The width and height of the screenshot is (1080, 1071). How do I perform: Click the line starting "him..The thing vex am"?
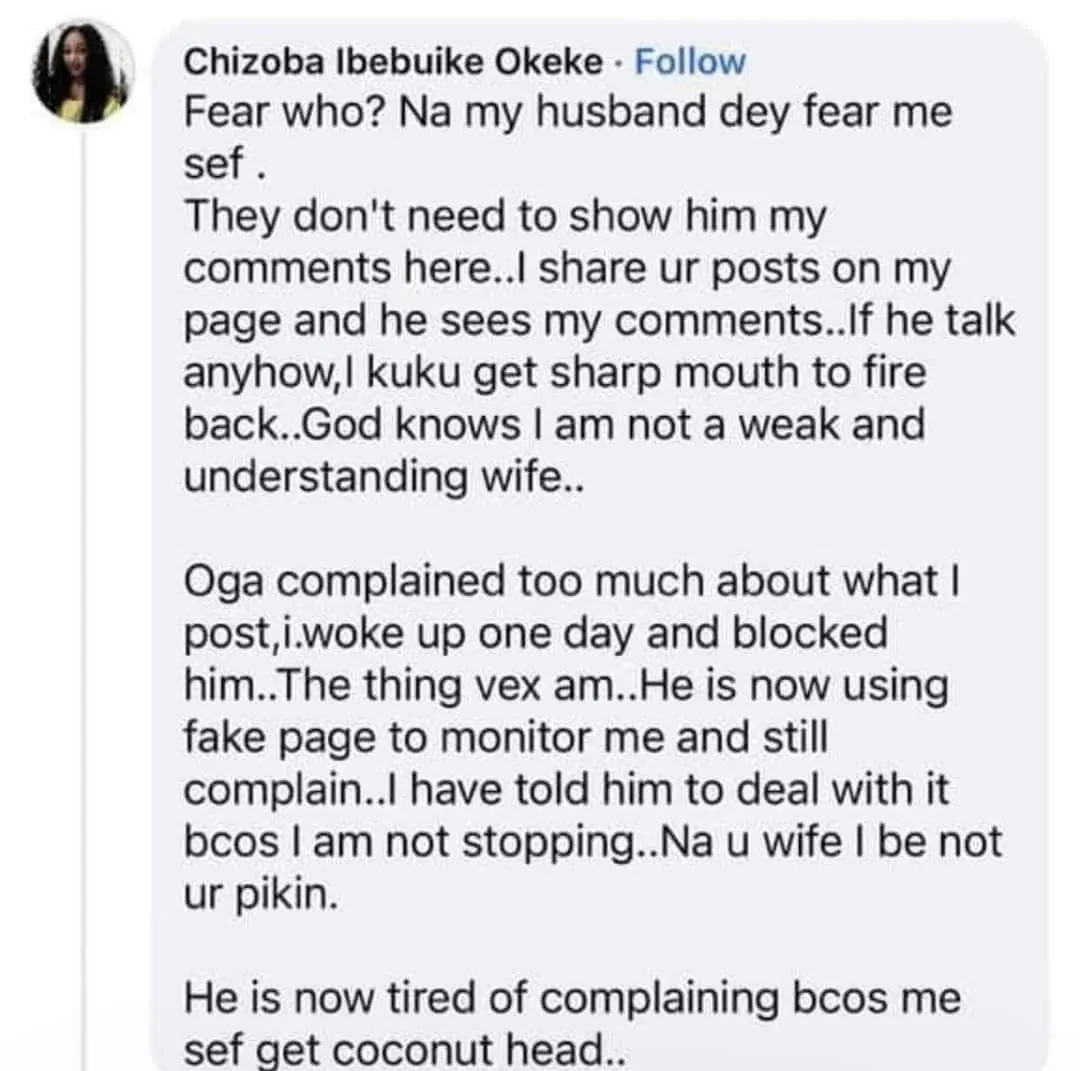tap(566, 686)
